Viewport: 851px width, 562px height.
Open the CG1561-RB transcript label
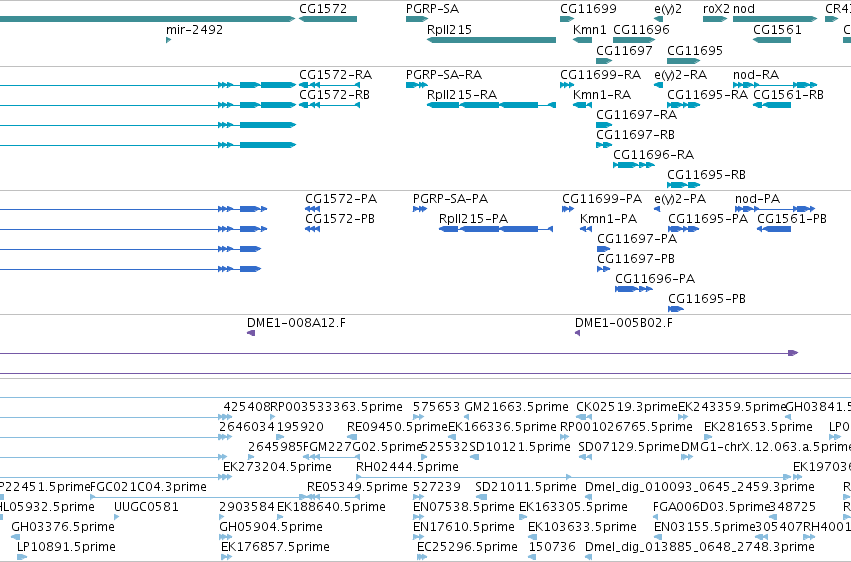(788, 94)
